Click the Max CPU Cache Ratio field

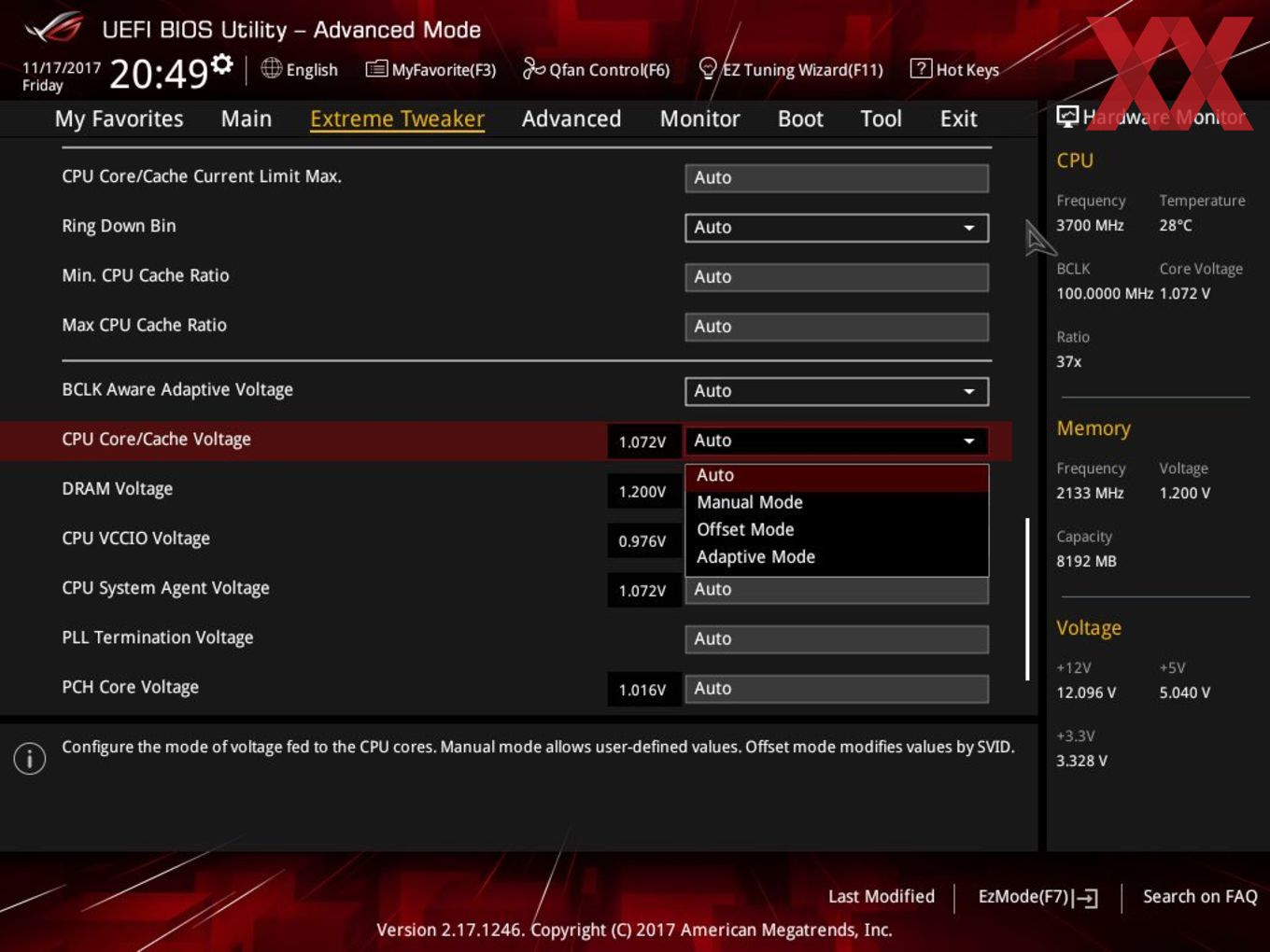tap(837, 327)
